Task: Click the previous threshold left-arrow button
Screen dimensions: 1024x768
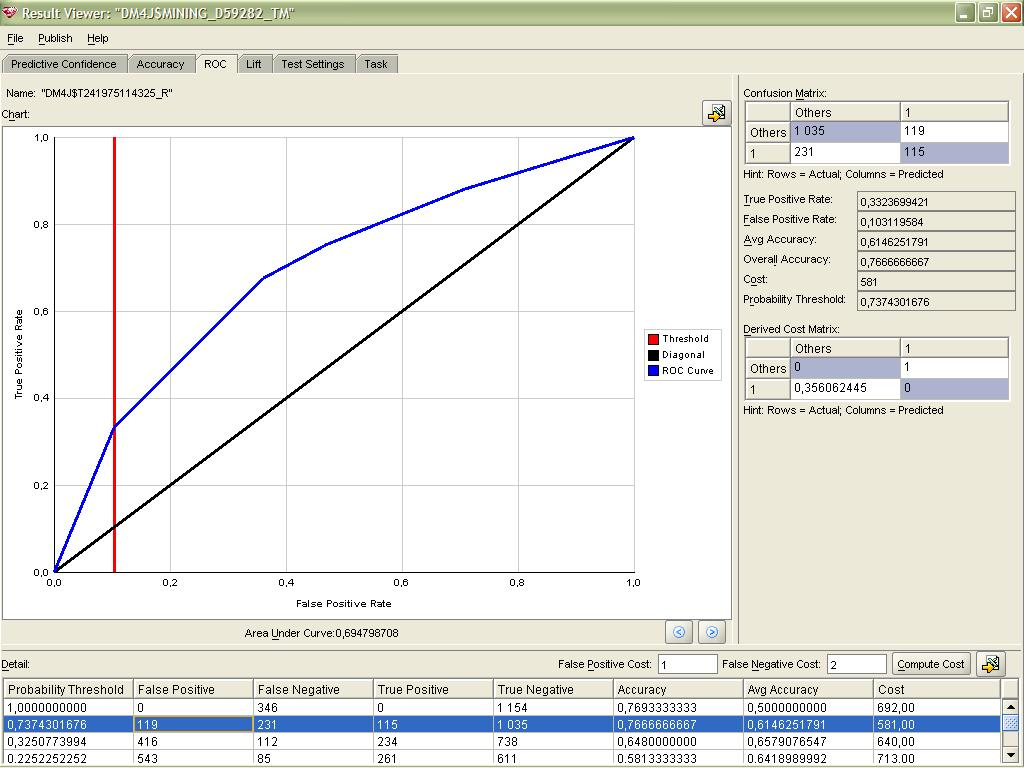Action: pos(679,632)
